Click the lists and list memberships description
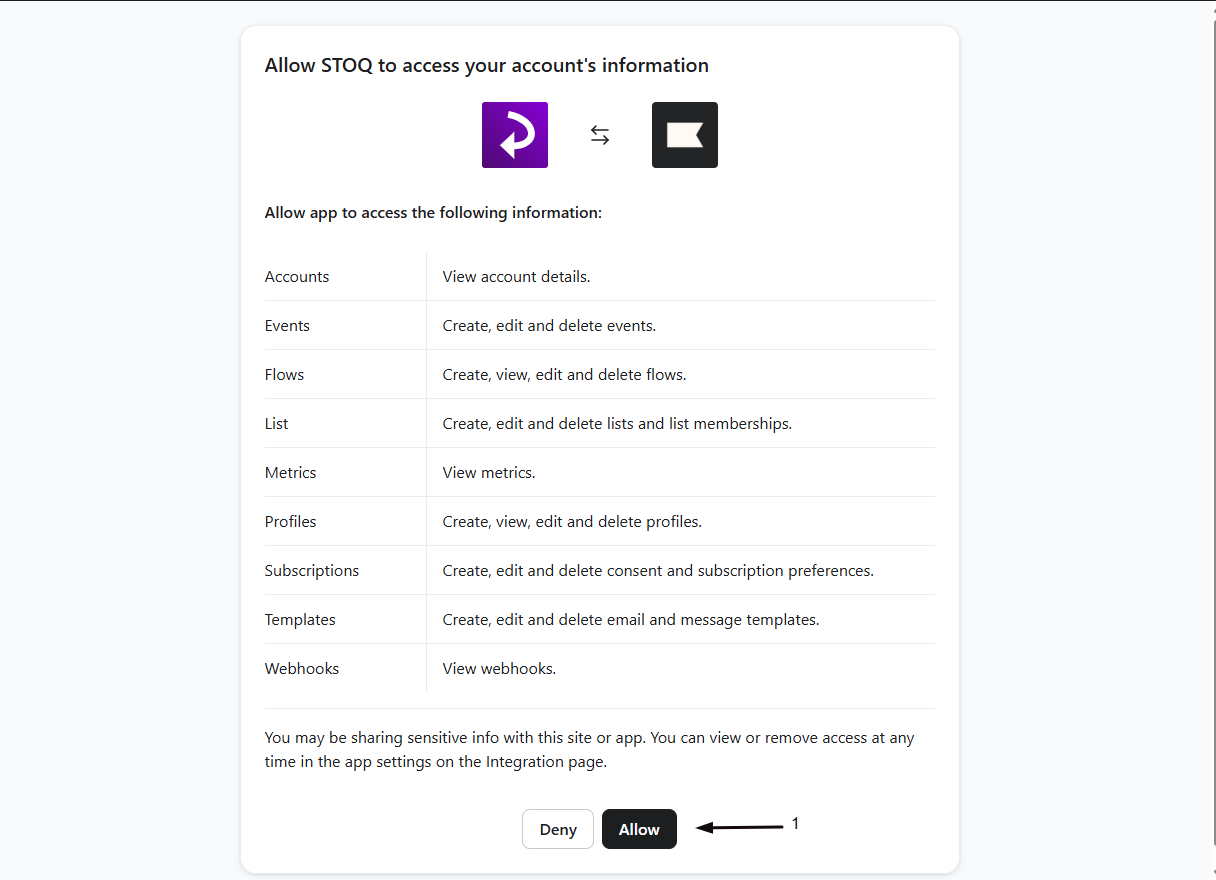 coord(617,424)
